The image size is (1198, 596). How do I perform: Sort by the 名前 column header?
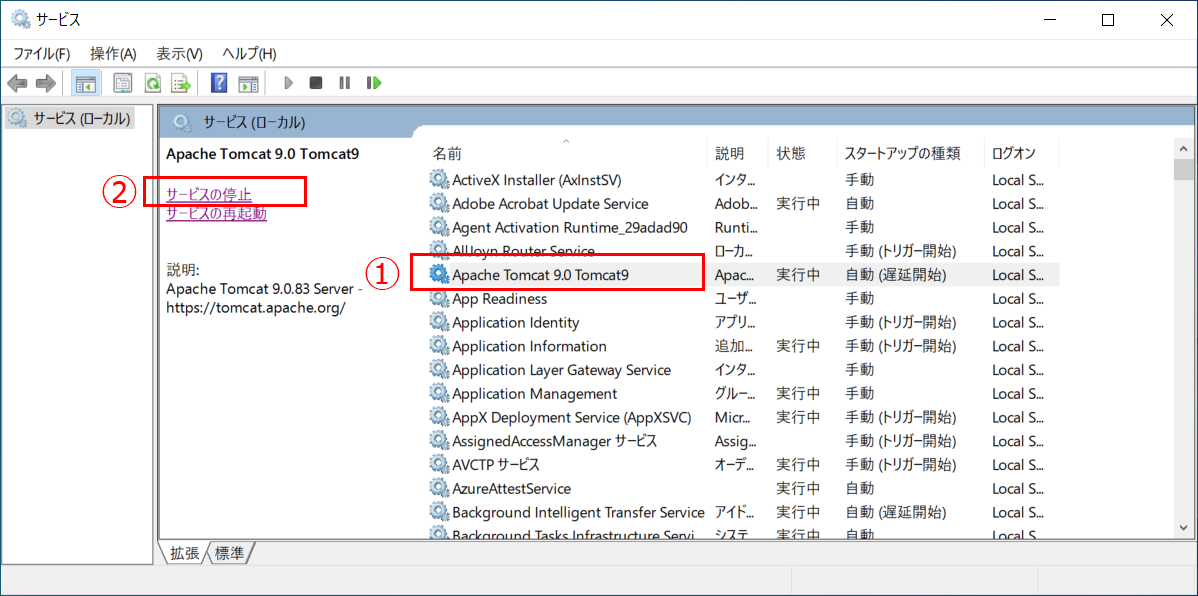click(566, 153)
